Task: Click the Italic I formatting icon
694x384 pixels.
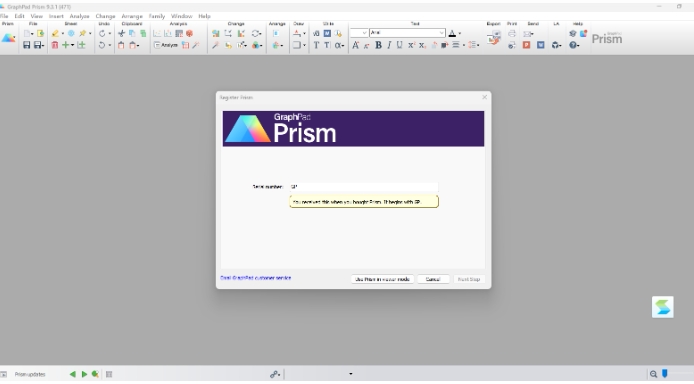Action: click(389, 45)
